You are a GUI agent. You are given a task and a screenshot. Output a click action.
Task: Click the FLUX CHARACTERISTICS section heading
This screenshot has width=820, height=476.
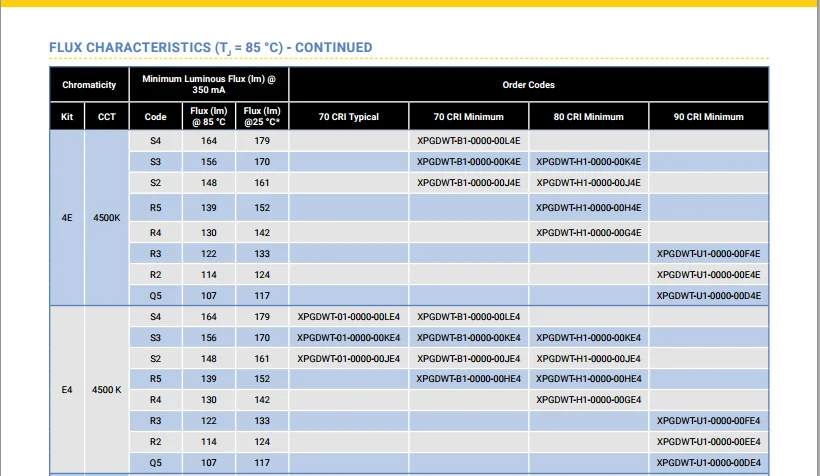pos(210,47)
